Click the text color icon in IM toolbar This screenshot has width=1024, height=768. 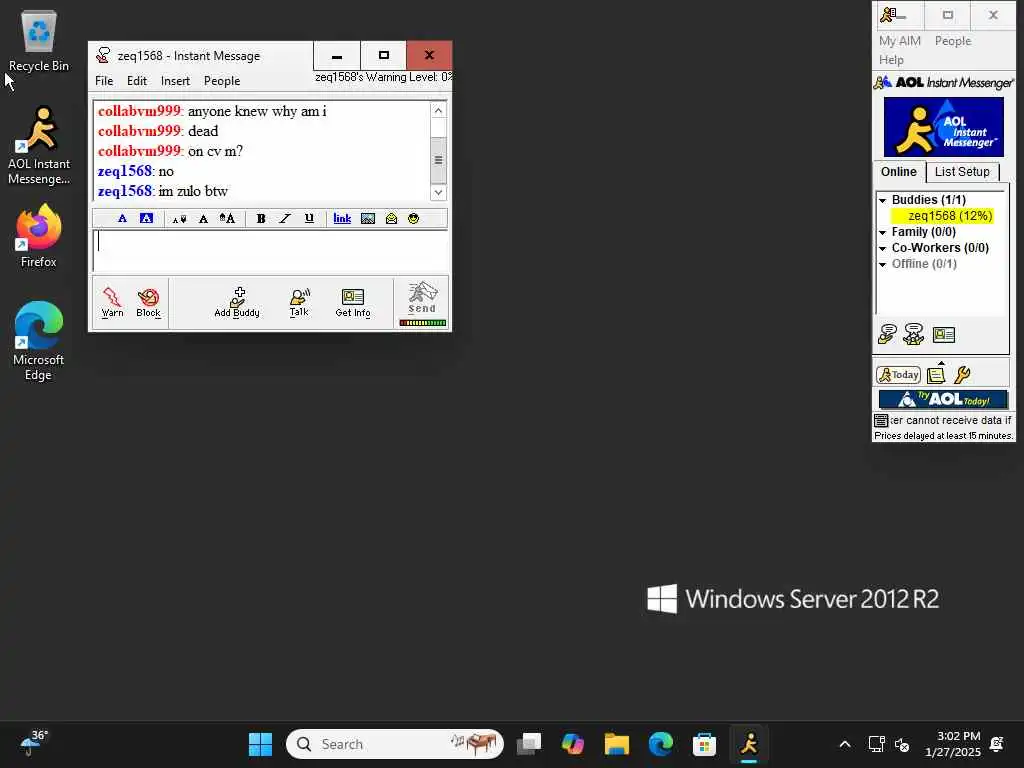tap(122, 219)
